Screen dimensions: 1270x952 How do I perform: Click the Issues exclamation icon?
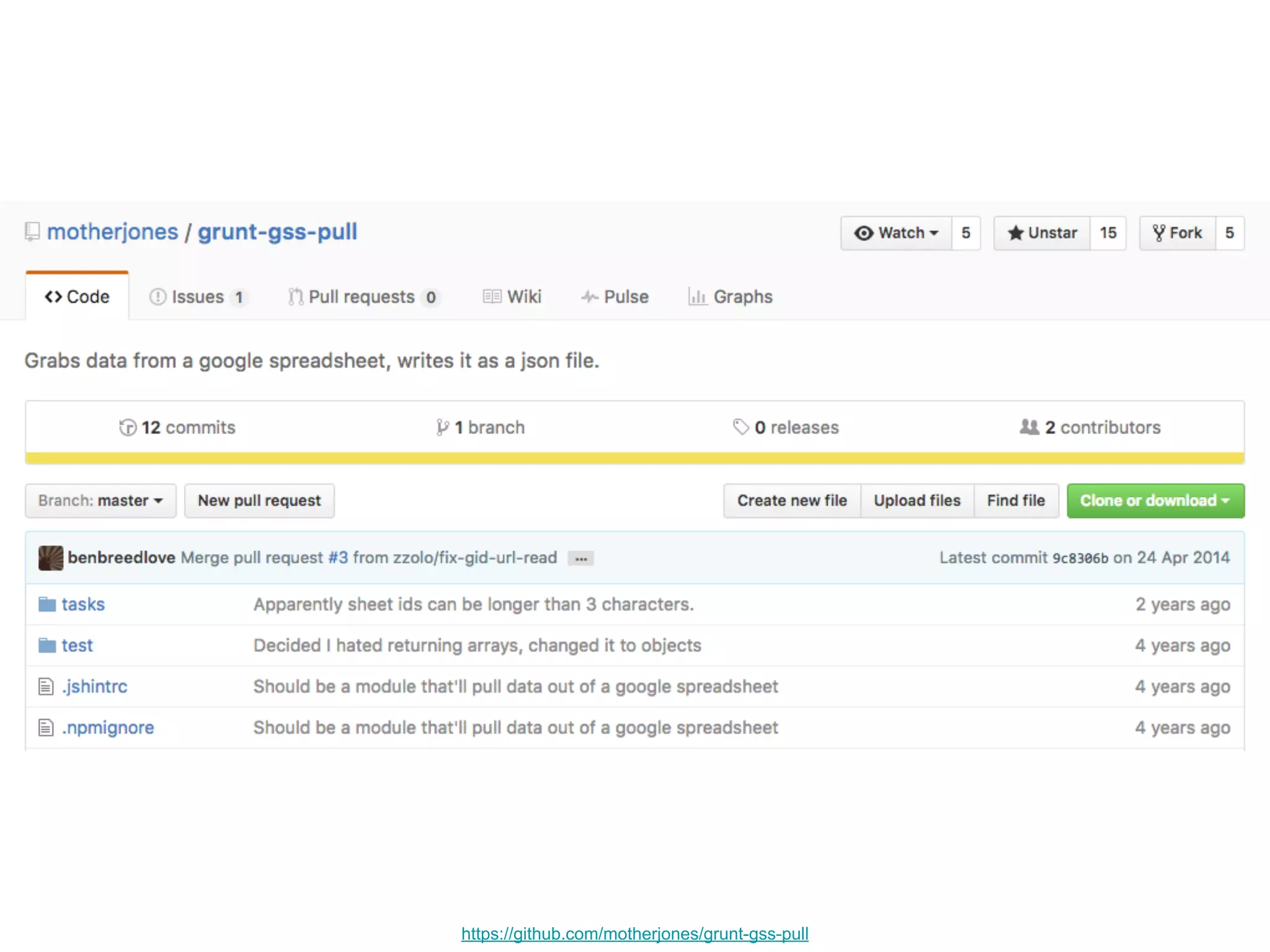(158, 297)
